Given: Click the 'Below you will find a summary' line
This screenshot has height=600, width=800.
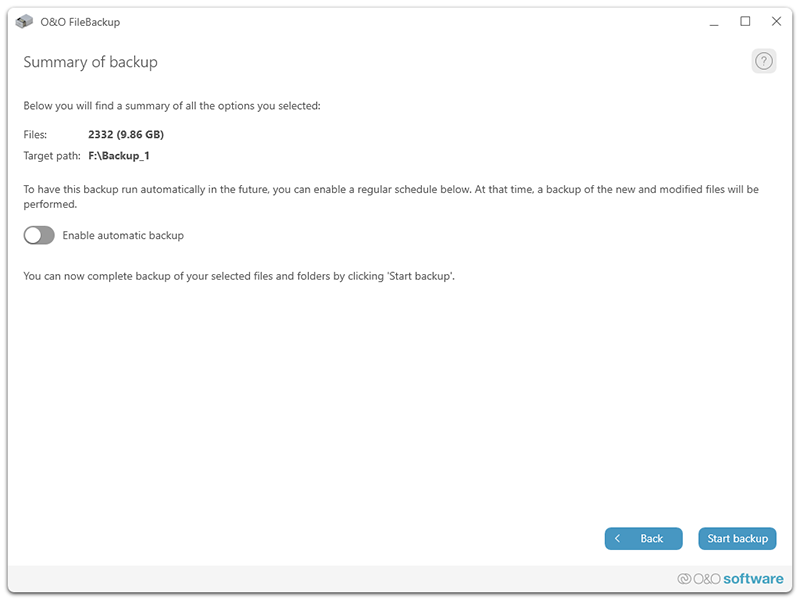Looking at the screenshot, I should [172, 106].
